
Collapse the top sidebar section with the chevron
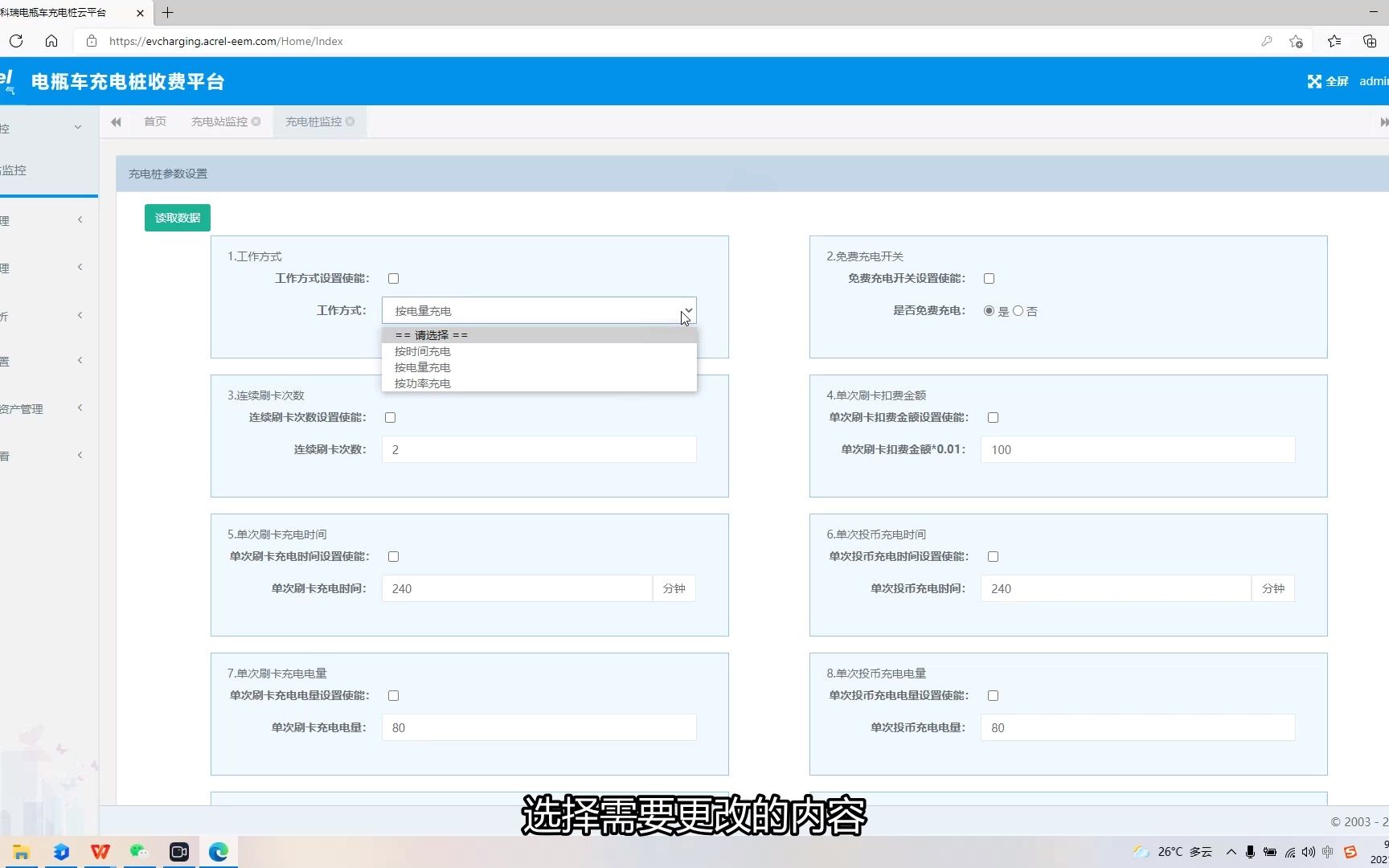(77, 127)
